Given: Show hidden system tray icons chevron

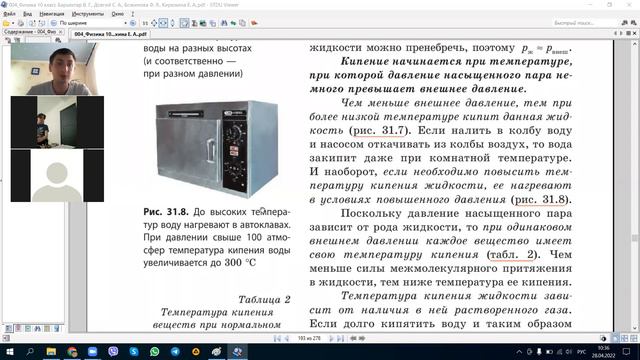Looking at the screenshot, I should tap(519, 351).
